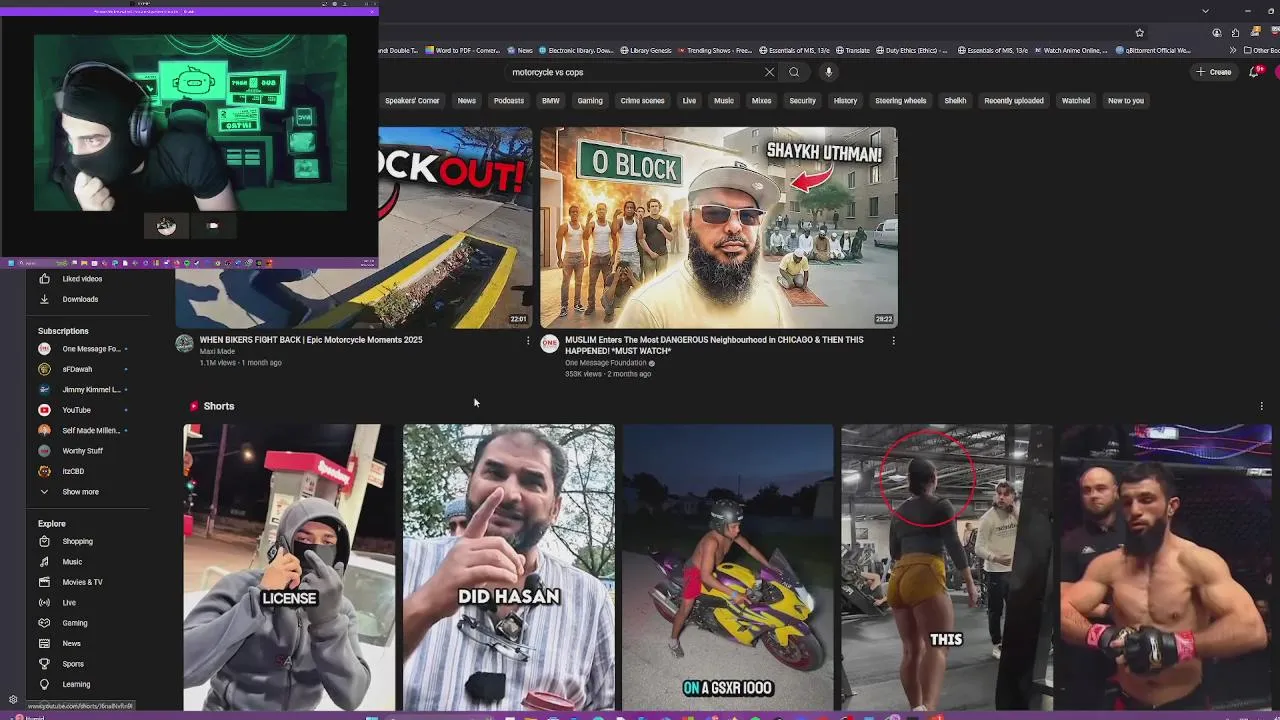Image resolution: width=1280 pixels, height=720 pixels.
Task: Select the New to you filter chip
Action: click(x=1125, y=100)
